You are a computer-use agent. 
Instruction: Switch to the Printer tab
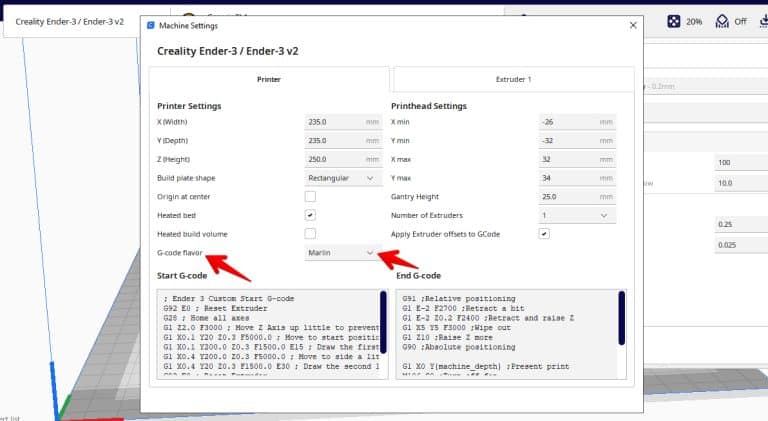tap(269, 79)
